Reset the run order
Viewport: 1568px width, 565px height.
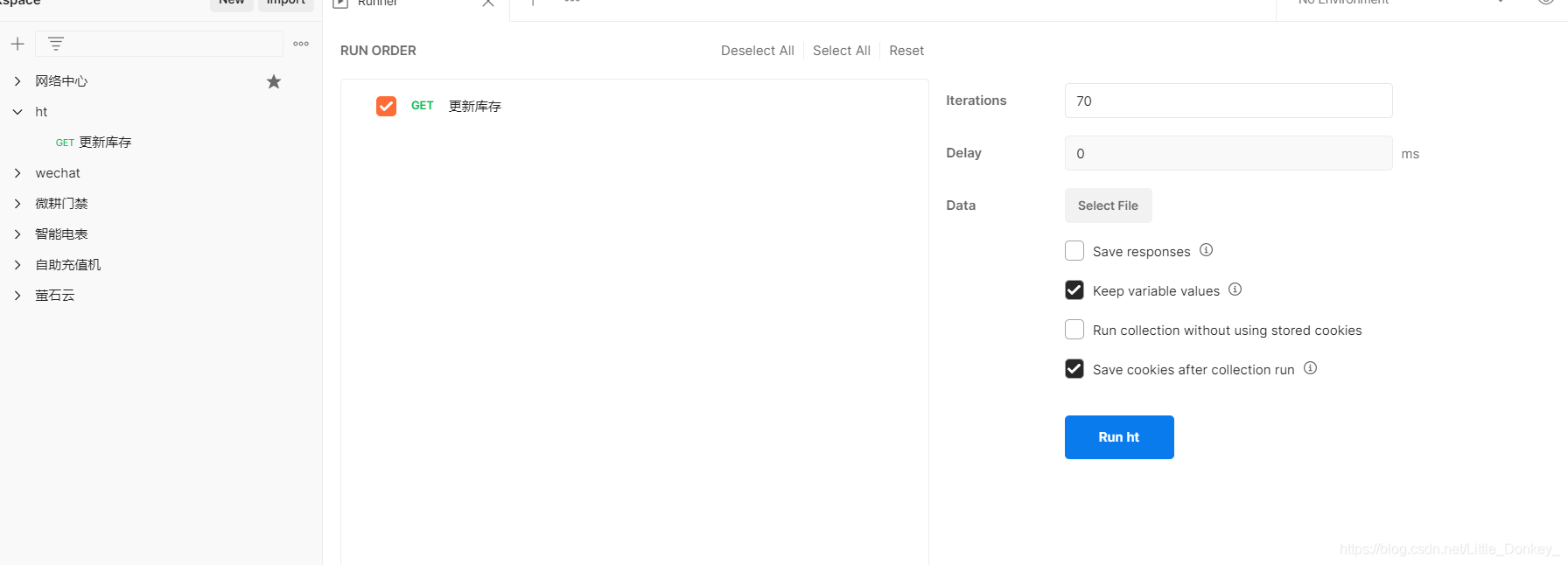[906, 51]
